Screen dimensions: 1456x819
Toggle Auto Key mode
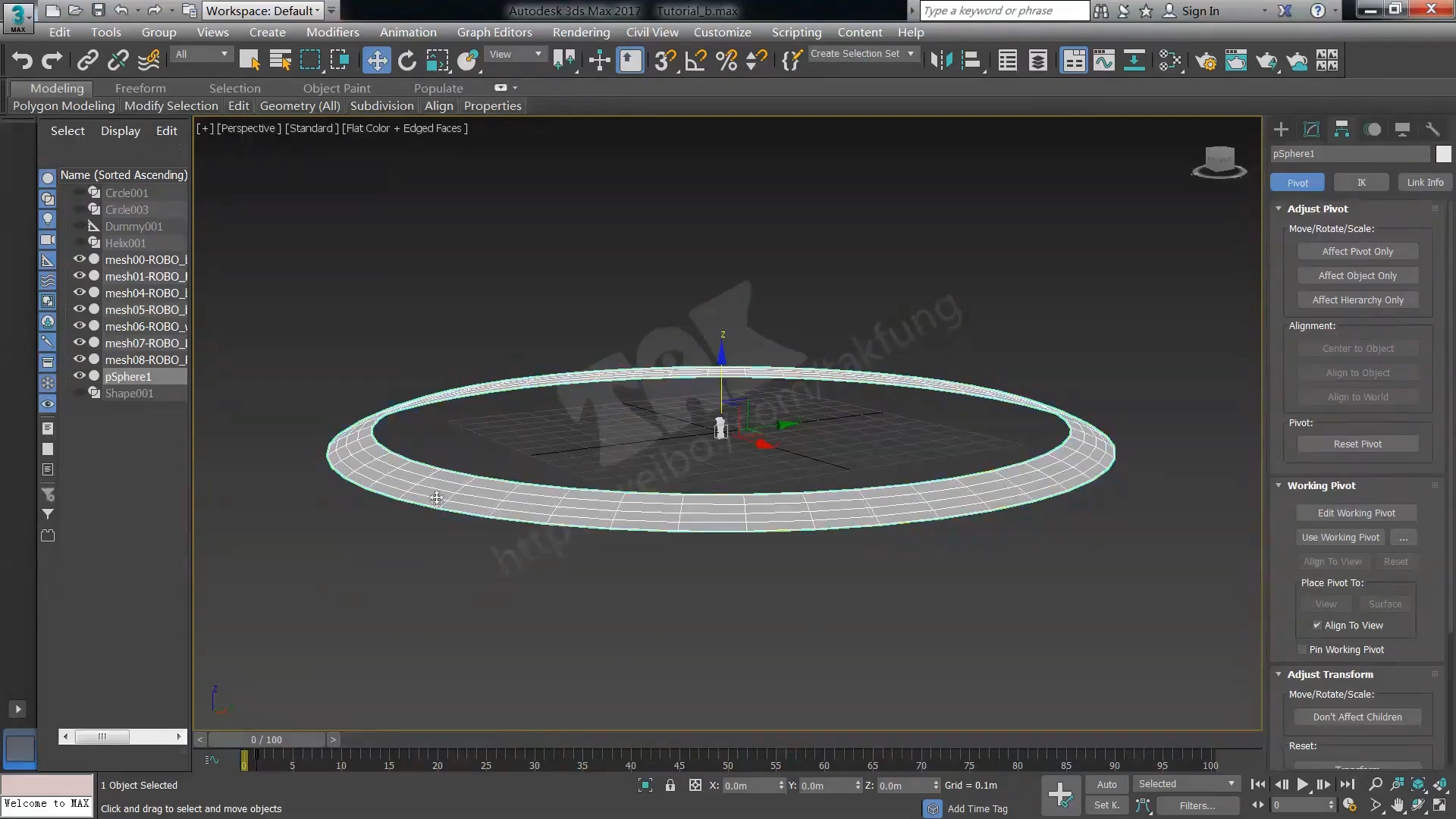(1107, 785)
